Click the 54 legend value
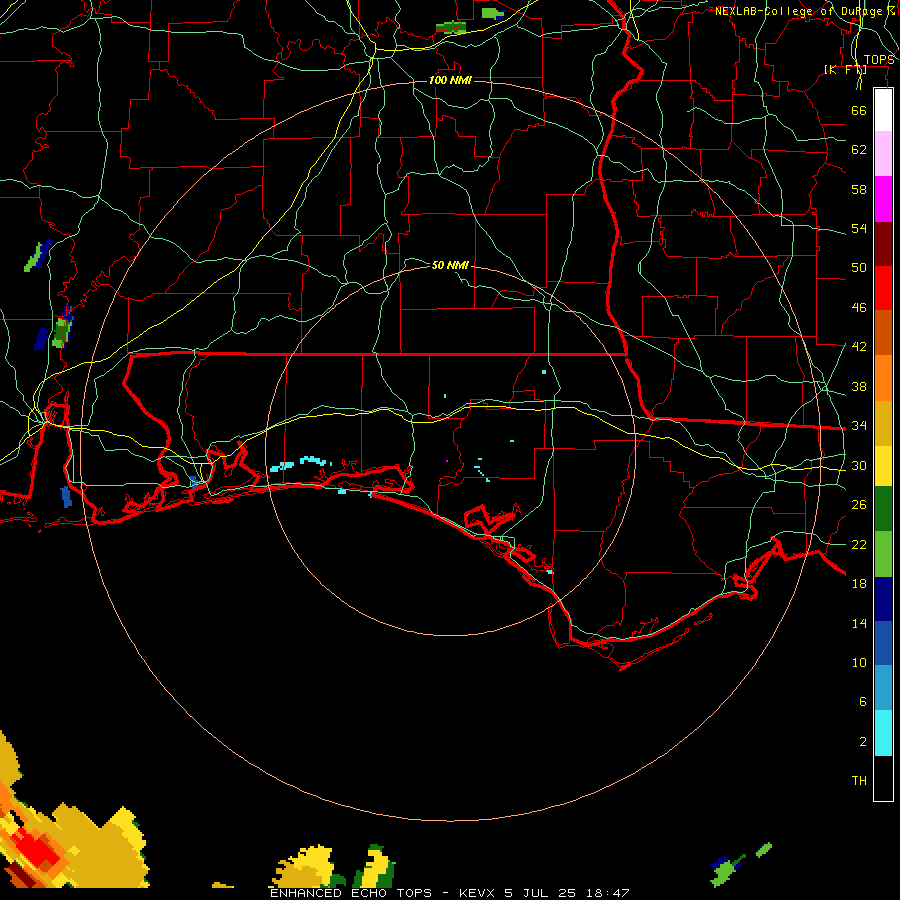This screenshot has height=900, width=900. [x=859, y=228]
